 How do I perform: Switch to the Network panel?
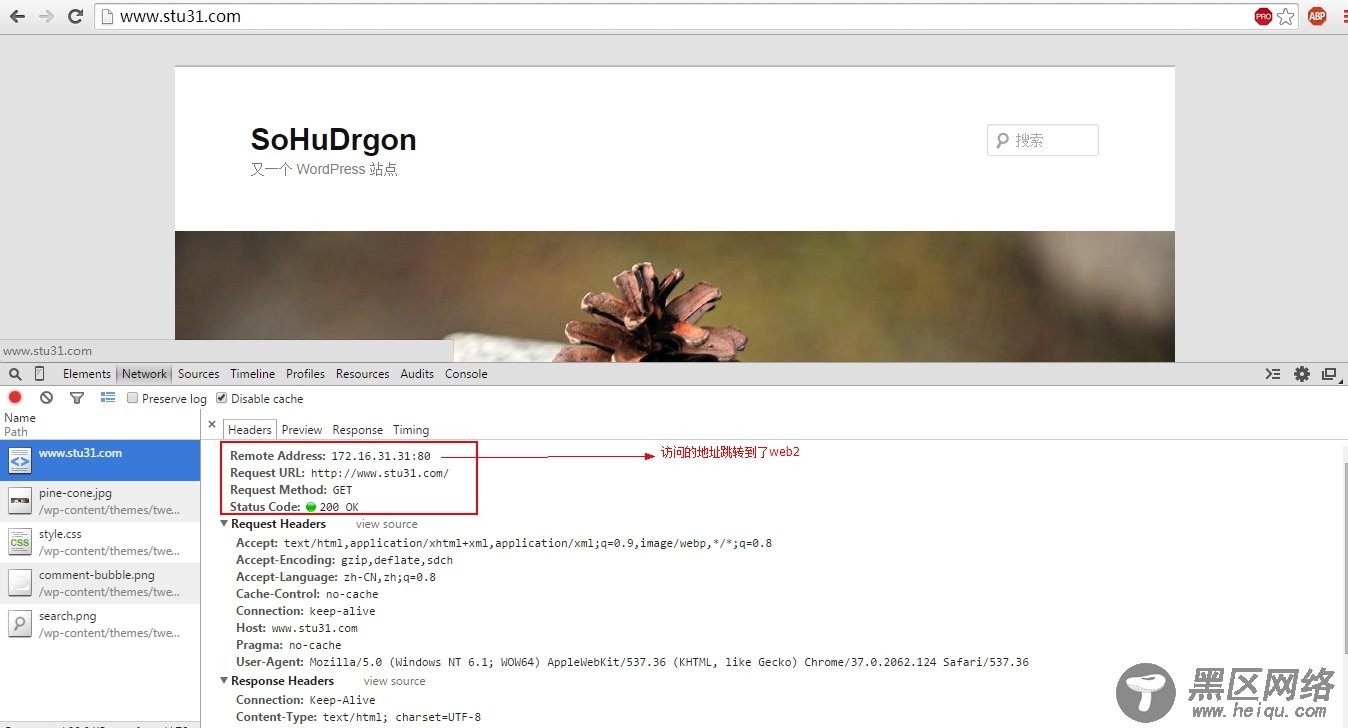point(145,374)
